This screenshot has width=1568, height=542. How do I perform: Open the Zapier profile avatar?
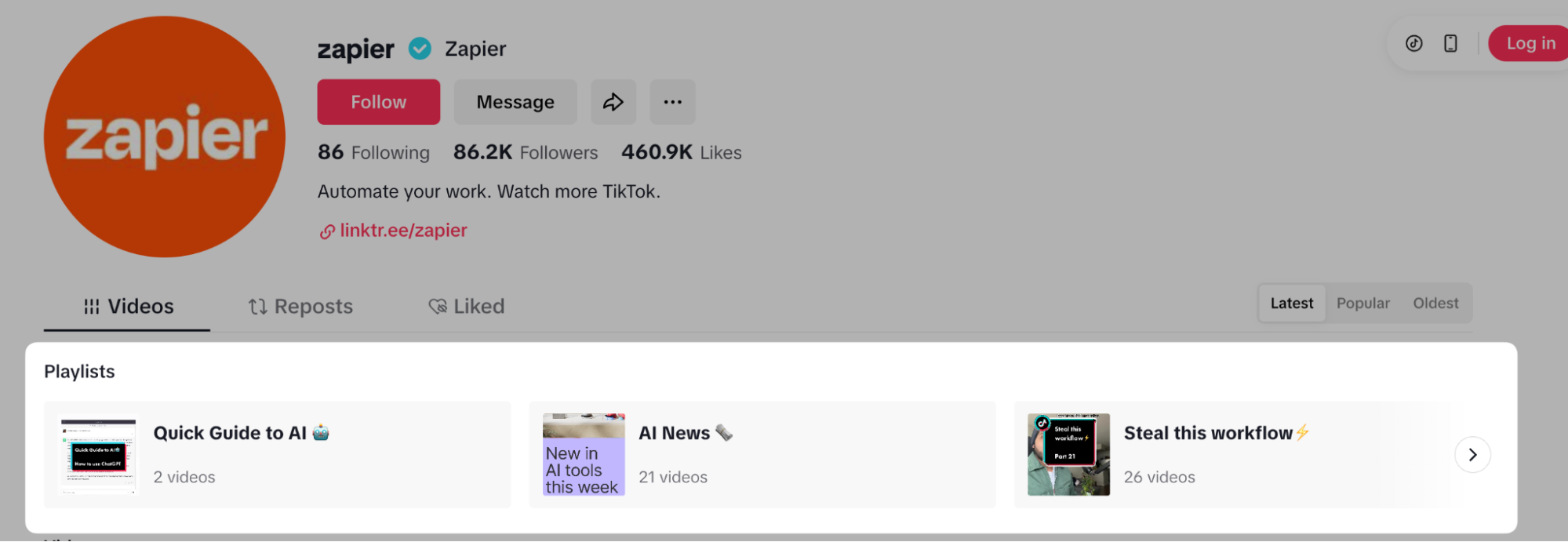point(165,136)
